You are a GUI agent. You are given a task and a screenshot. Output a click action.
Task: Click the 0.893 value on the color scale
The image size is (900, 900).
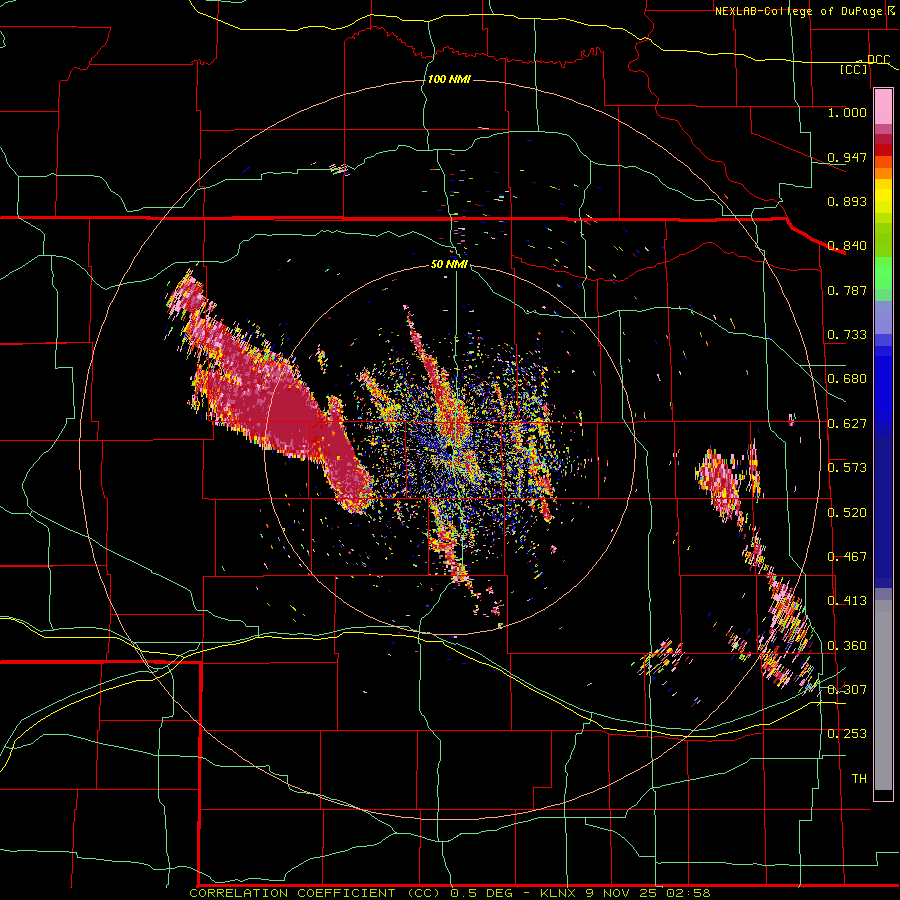(847, 201)
